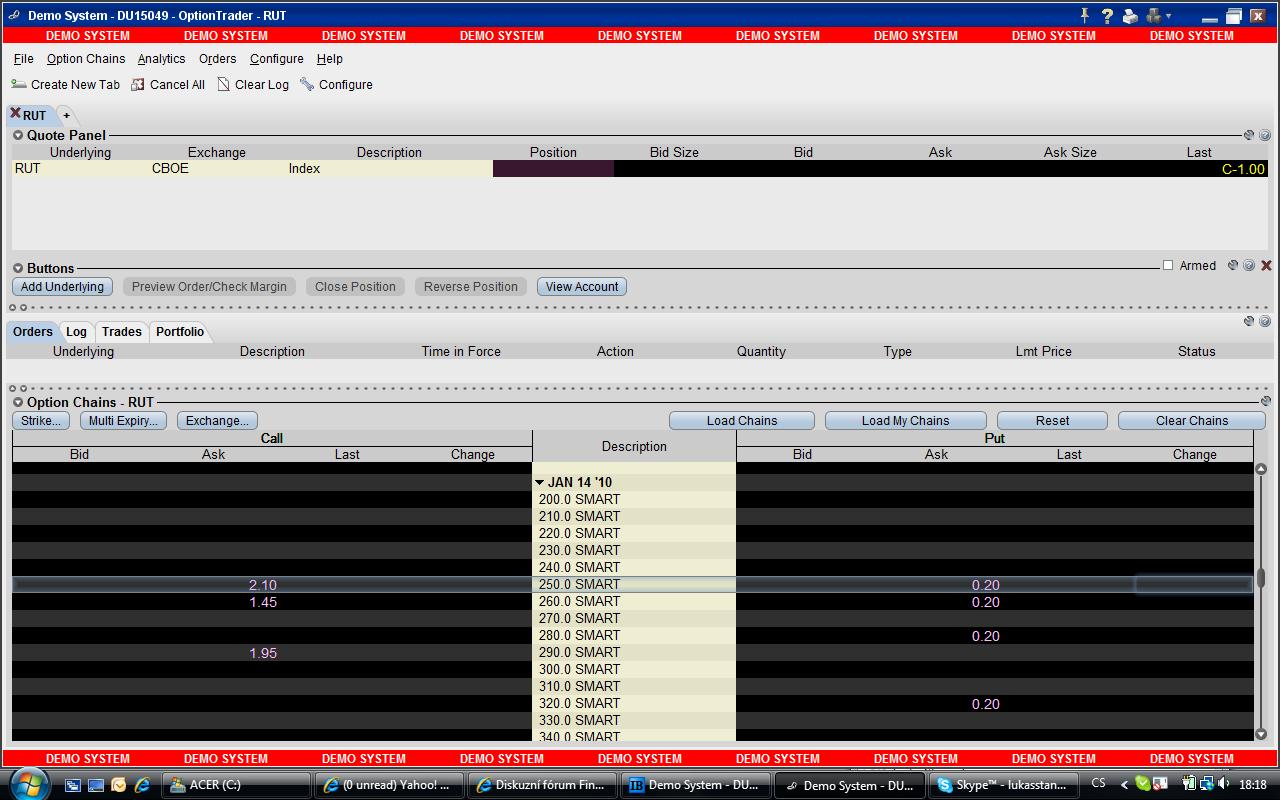1280x800 pixels.
Task: Open the Analytics menu
Action: click(161, 59)
